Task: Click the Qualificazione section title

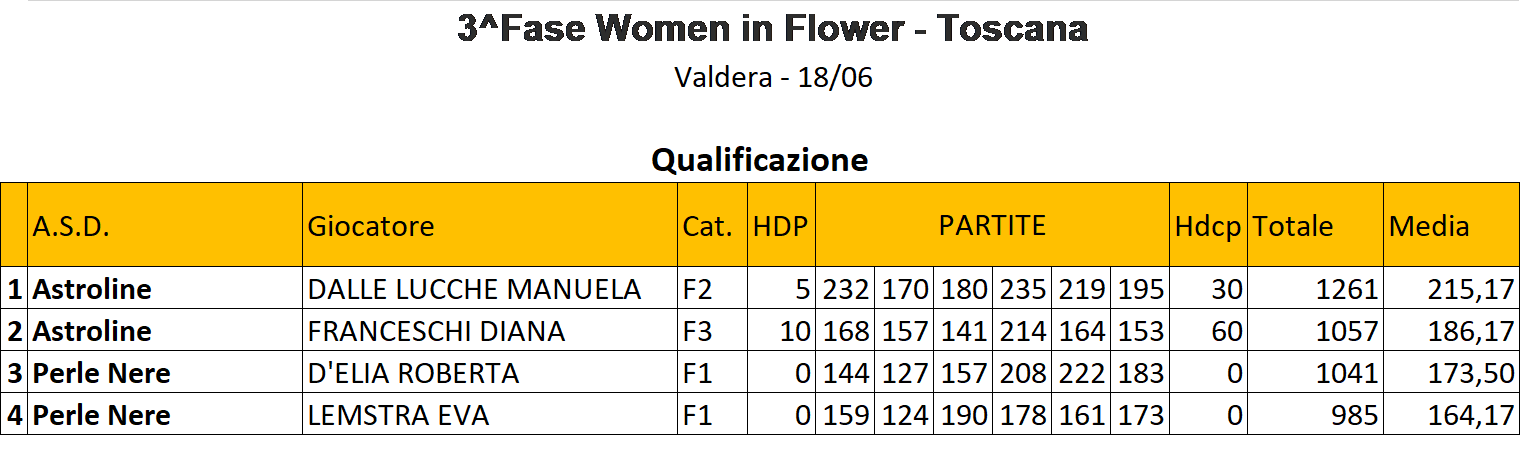Action: point(760,160)
